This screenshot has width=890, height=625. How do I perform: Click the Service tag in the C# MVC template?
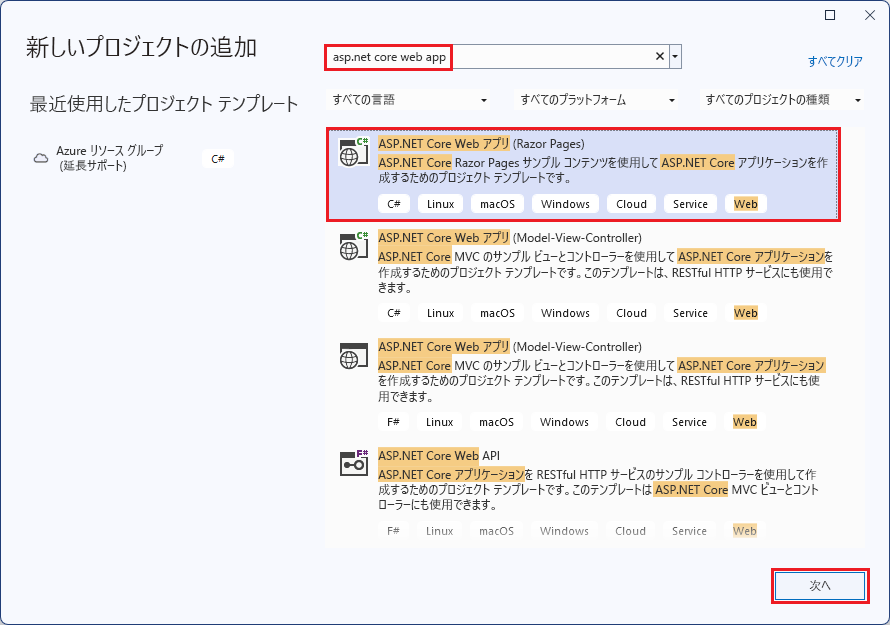point(690,313)
